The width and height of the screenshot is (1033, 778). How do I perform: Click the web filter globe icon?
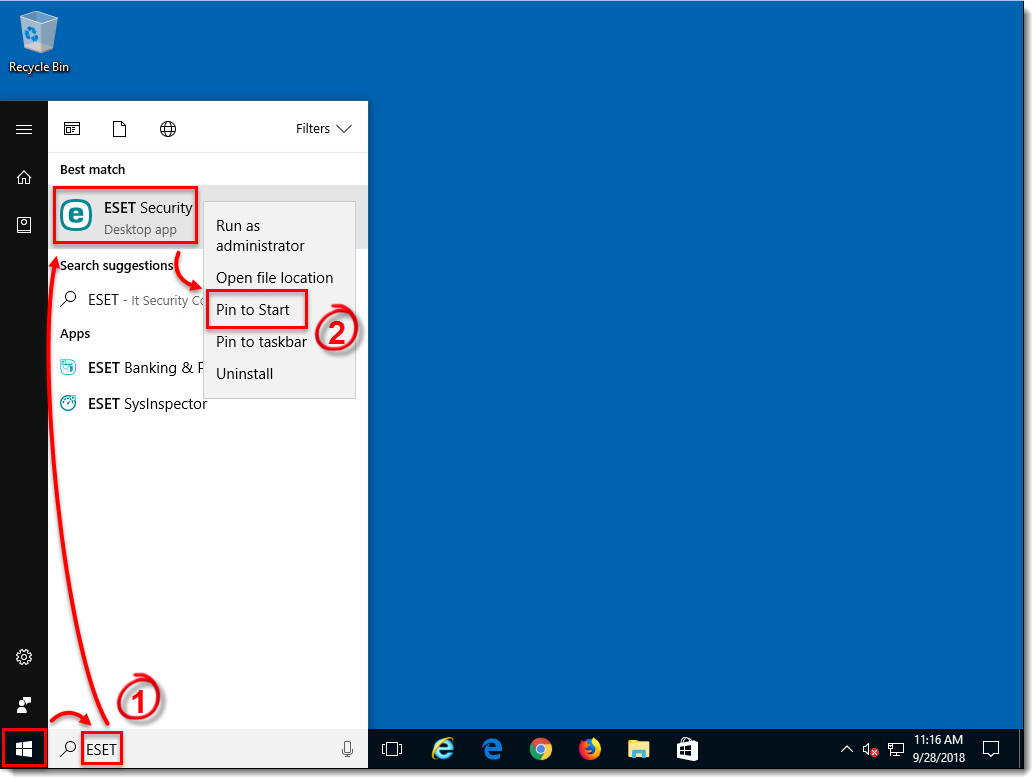[168, 128]
